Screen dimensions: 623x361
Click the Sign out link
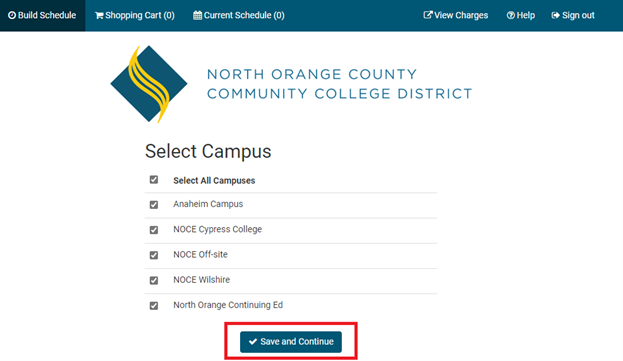pos(573,15)
